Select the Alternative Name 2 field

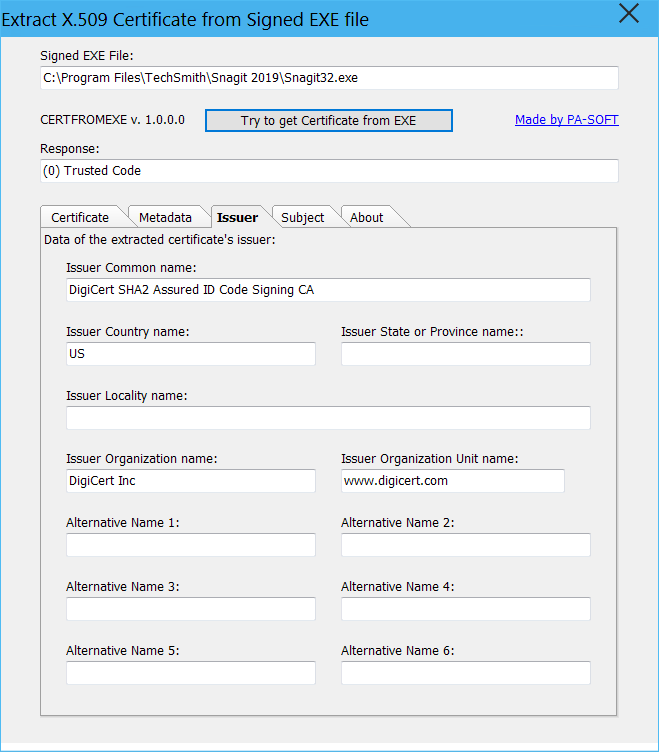click(x=465, y=545)
